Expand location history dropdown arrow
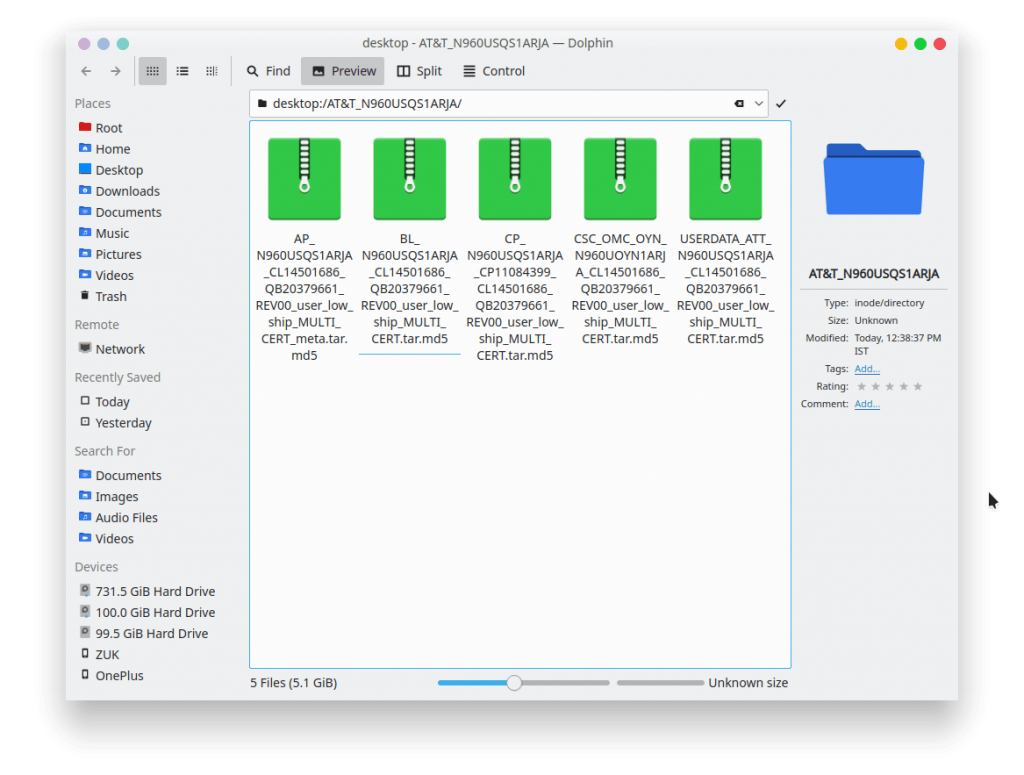Image resolution: width=1024 pixels, height=775 pixels. click(758, 104)
